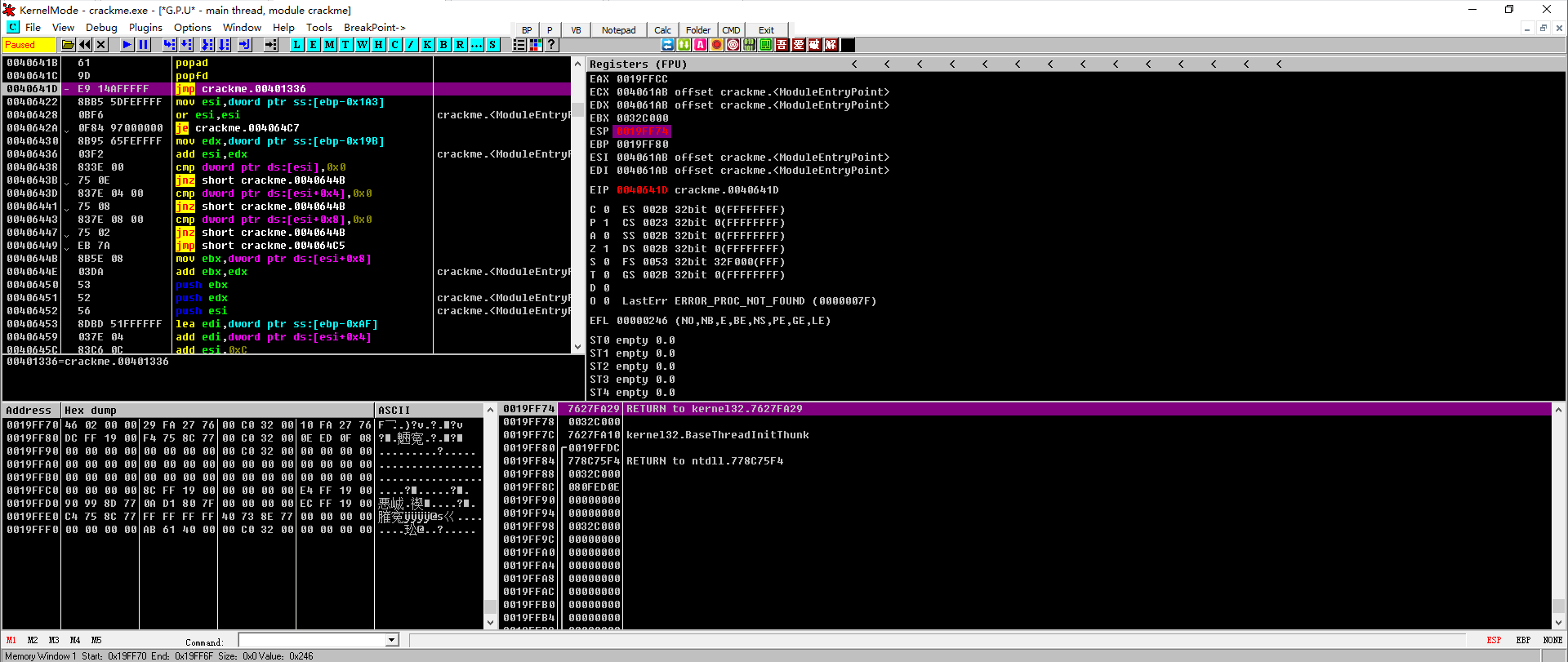The height and width of the screenshot is (662, 1568).
Task: Show the Call stack with the K icon
Action: tap(428, 45)
